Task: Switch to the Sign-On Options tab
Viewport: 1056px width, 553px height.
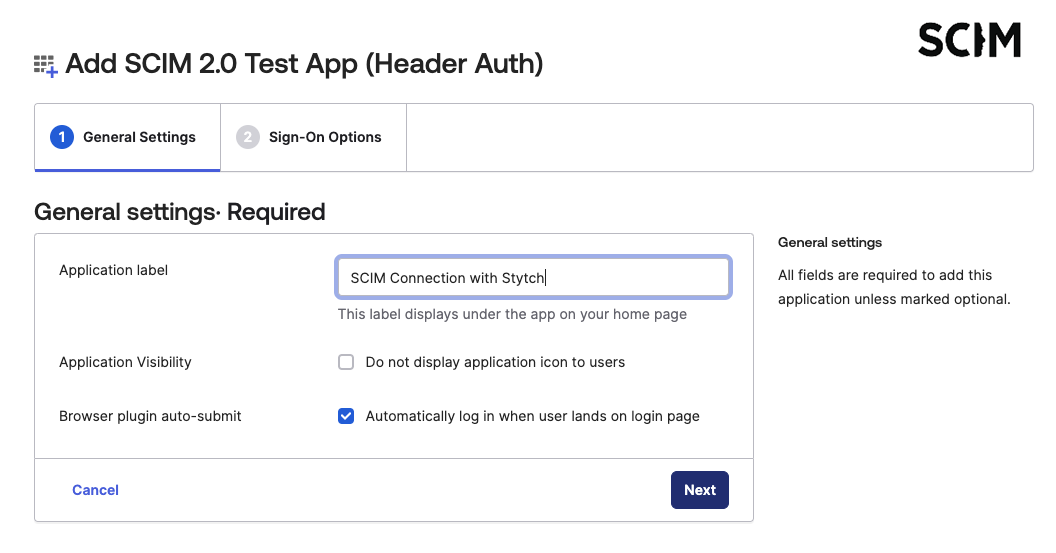Action: click(x=313, y=137)
